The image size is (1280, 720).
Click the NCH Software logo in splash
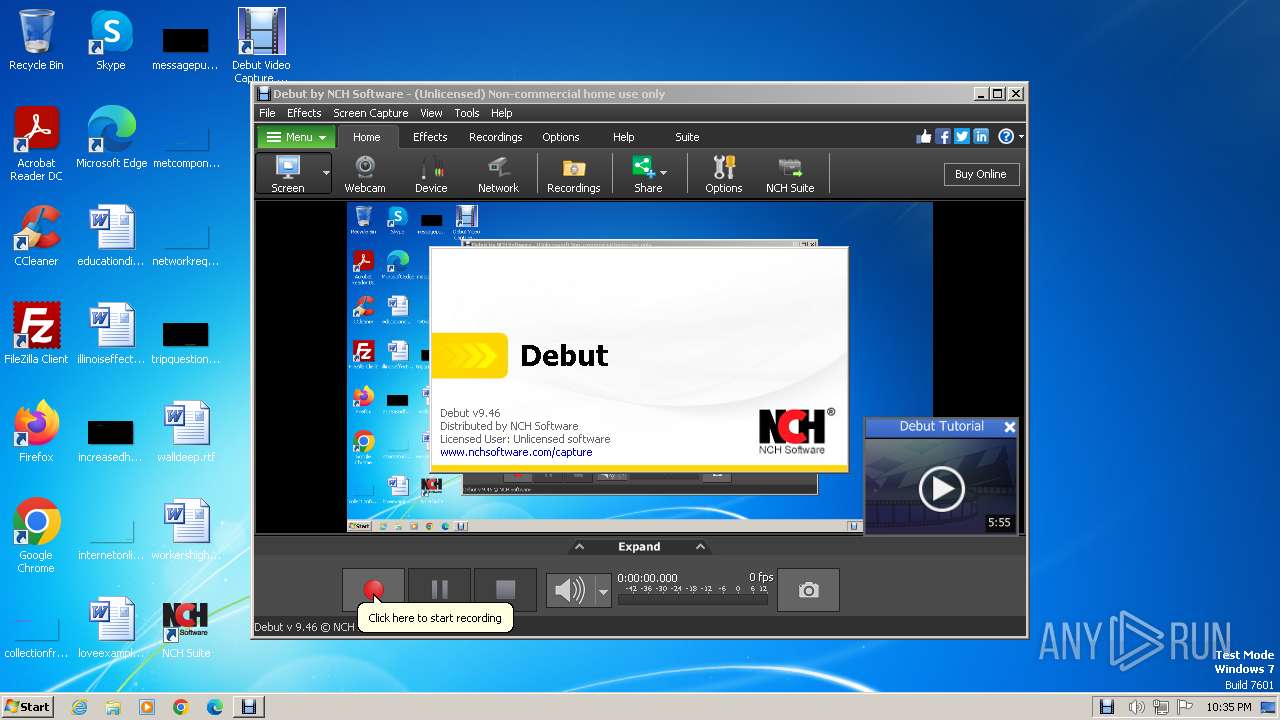coord(794,431)
